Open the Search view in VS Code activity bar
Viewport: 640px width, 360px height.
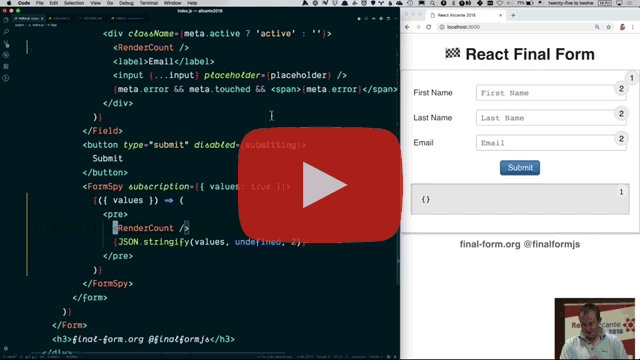6,31
